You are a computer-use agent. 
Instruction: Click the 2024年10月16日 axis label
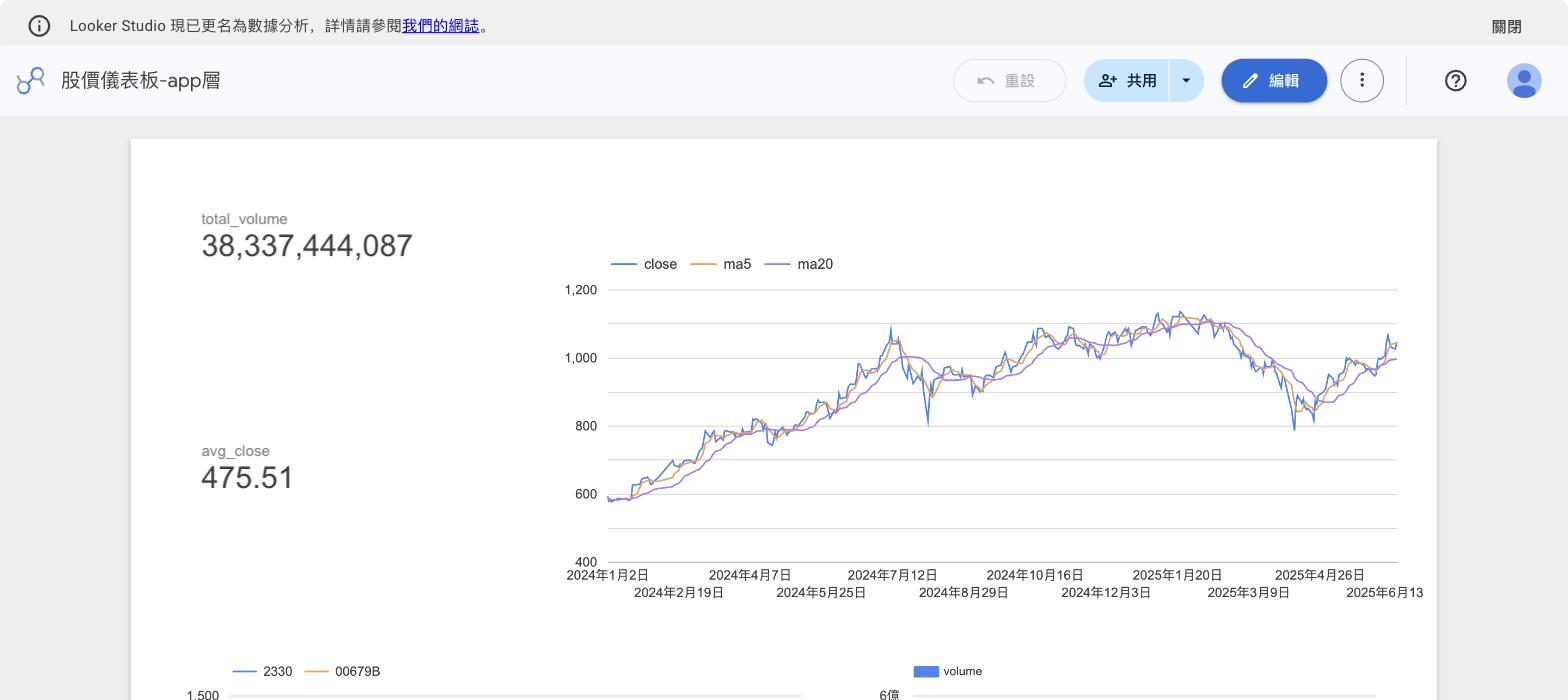pos(1035,575)
